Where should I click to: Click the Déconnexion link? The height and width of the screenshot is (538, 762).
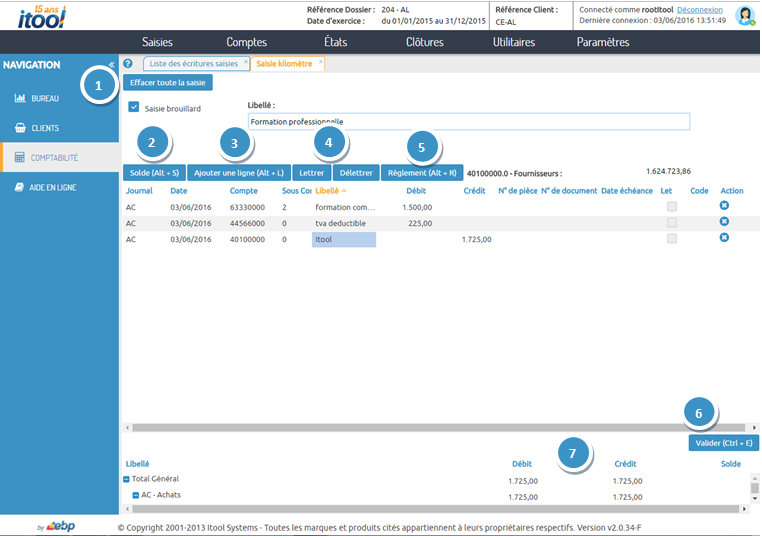coord(701,9)
